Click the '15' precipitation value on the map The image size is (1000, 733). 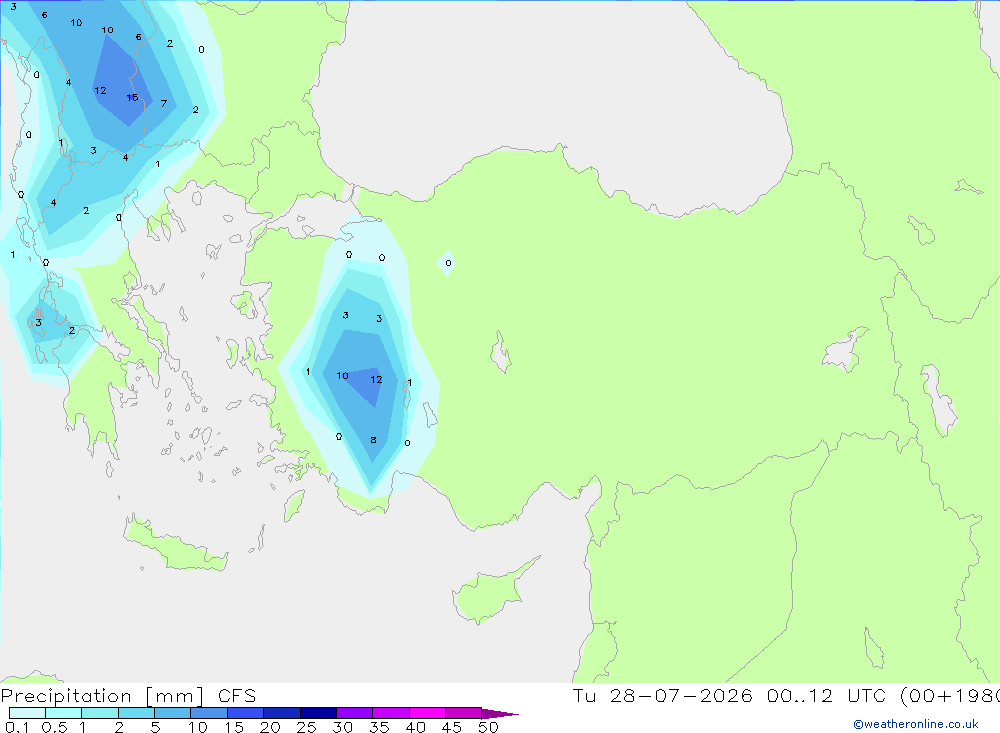pyautogui.click(x=132, y=98)
